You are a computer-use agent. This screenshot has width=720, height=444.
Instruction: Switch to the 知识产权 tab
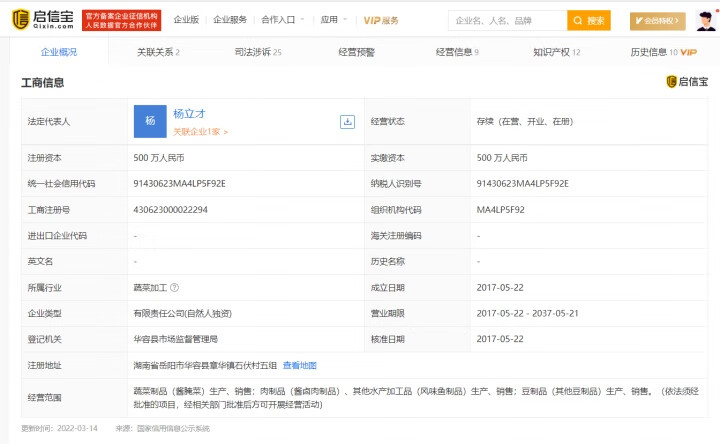pos(557,52)
